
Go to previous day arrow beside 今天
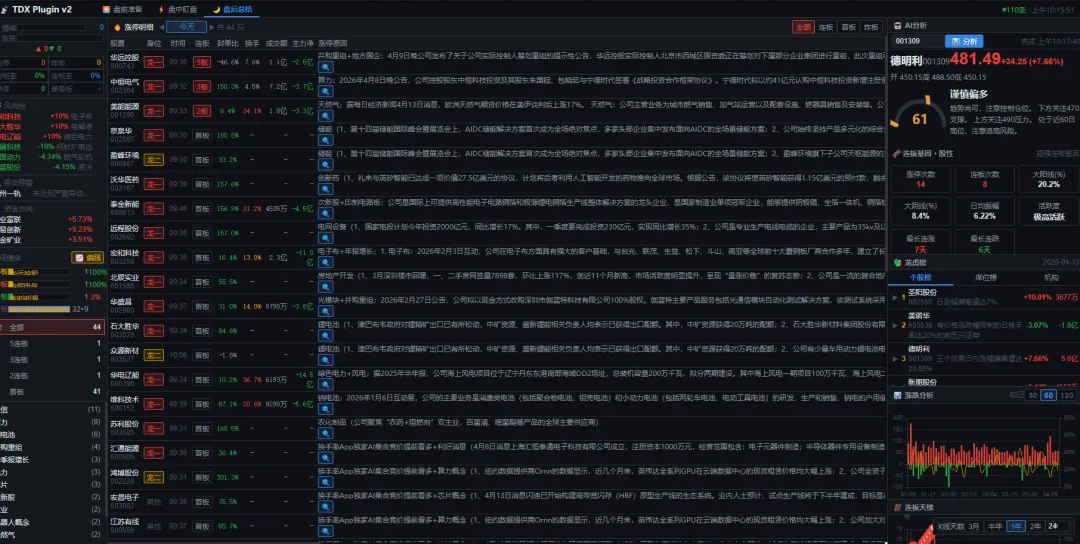click(162, 27)
